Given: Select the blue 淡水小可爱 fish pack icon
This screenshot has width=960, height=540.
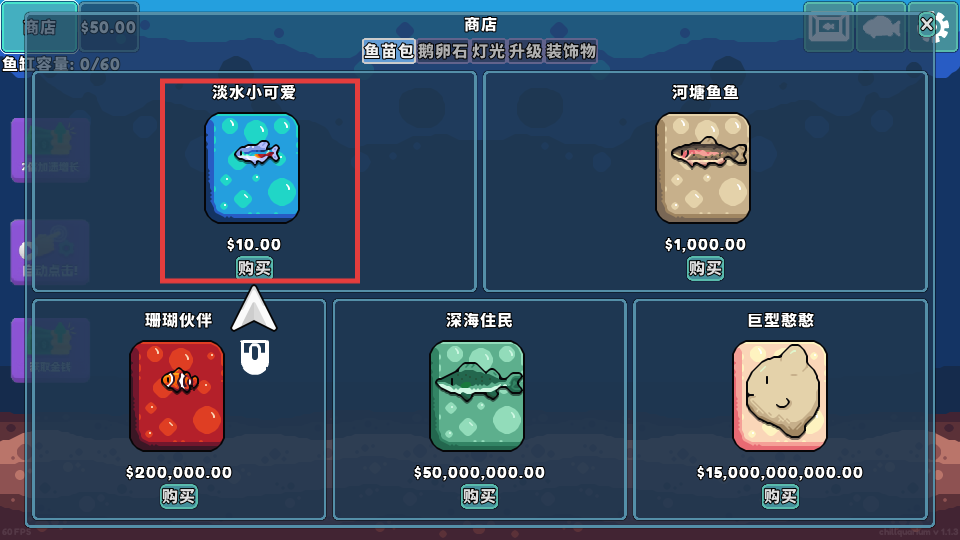Looking at the screenshot, I should point(252,168).
